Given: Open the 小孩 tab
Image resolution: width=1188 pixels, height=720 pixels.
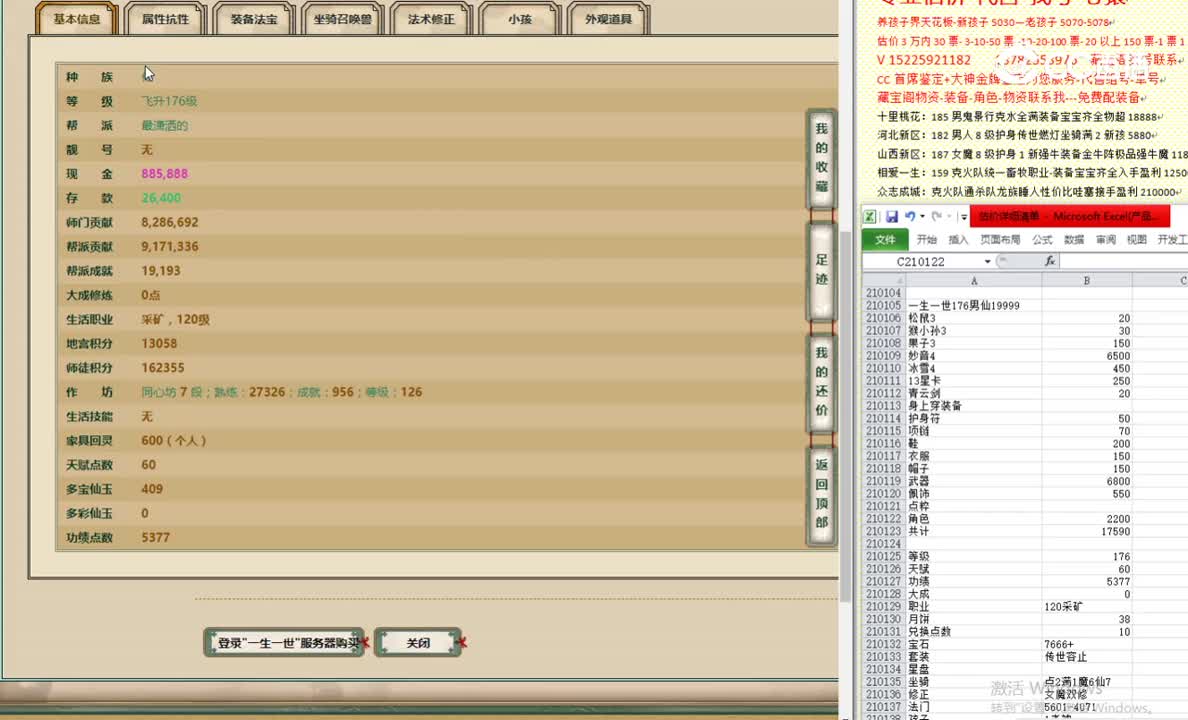Looking at the screenshot, I should (520, 19).
